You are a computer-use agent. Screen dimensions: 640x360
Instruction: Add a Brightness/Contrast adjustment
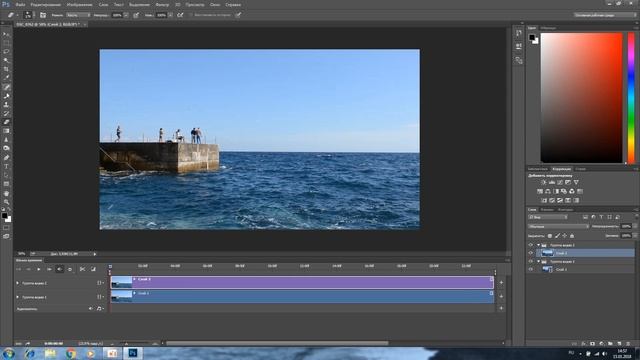pos(544,182)
